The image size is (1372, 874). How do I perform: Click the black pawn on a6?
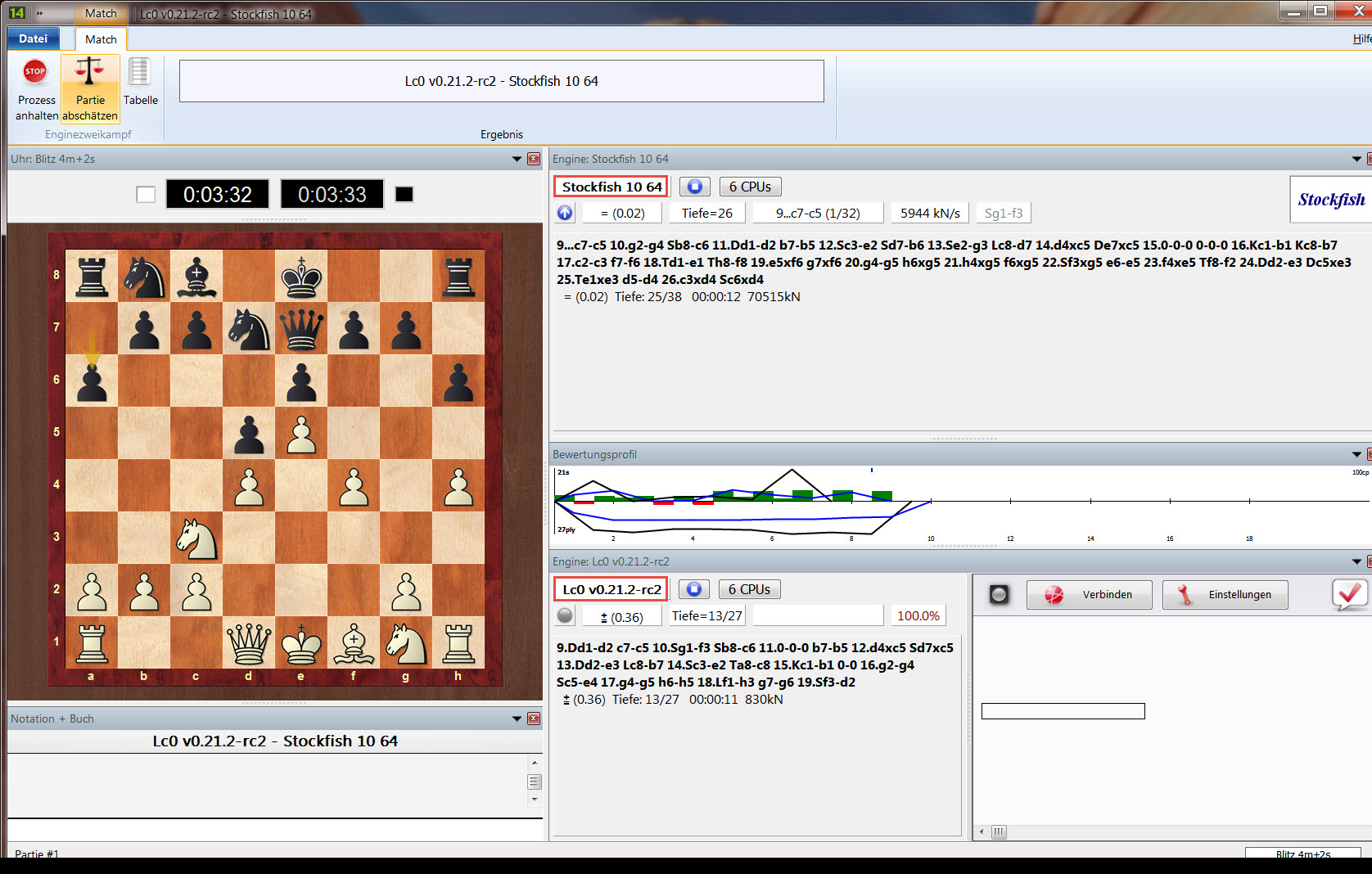(x=92, y=381)
